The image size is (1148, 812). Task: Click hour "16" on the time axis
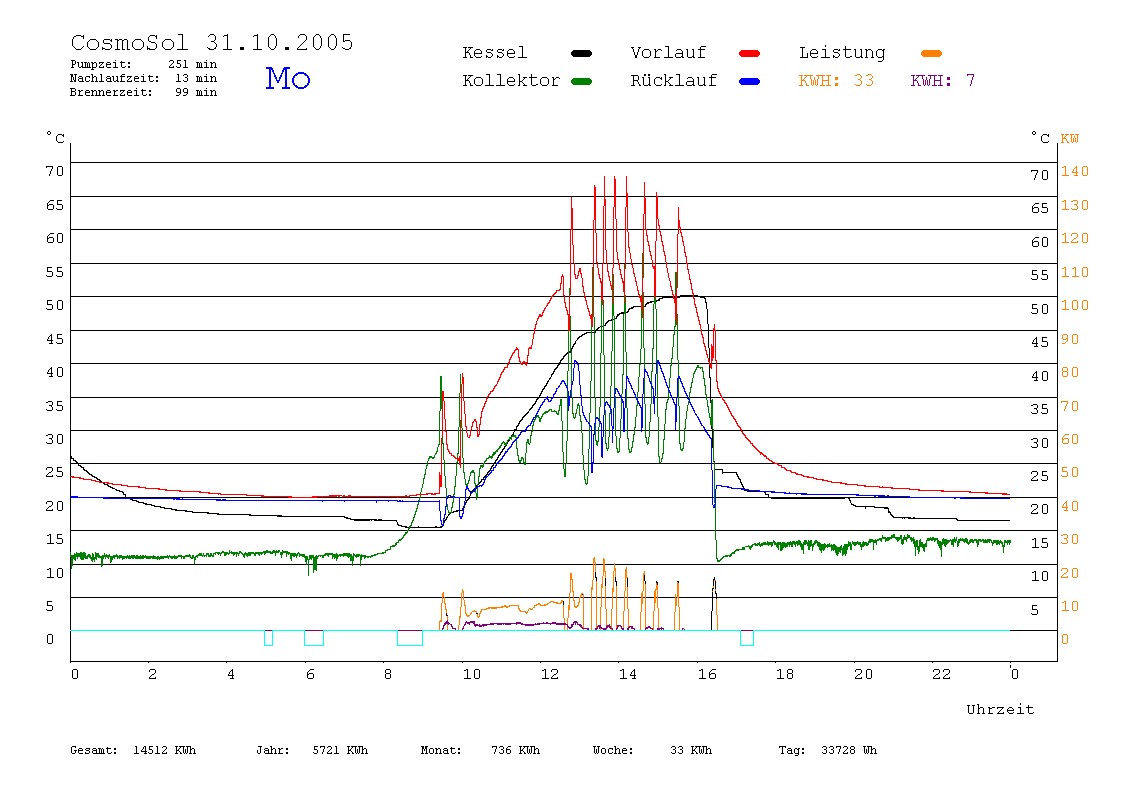(x=707, y=674)
